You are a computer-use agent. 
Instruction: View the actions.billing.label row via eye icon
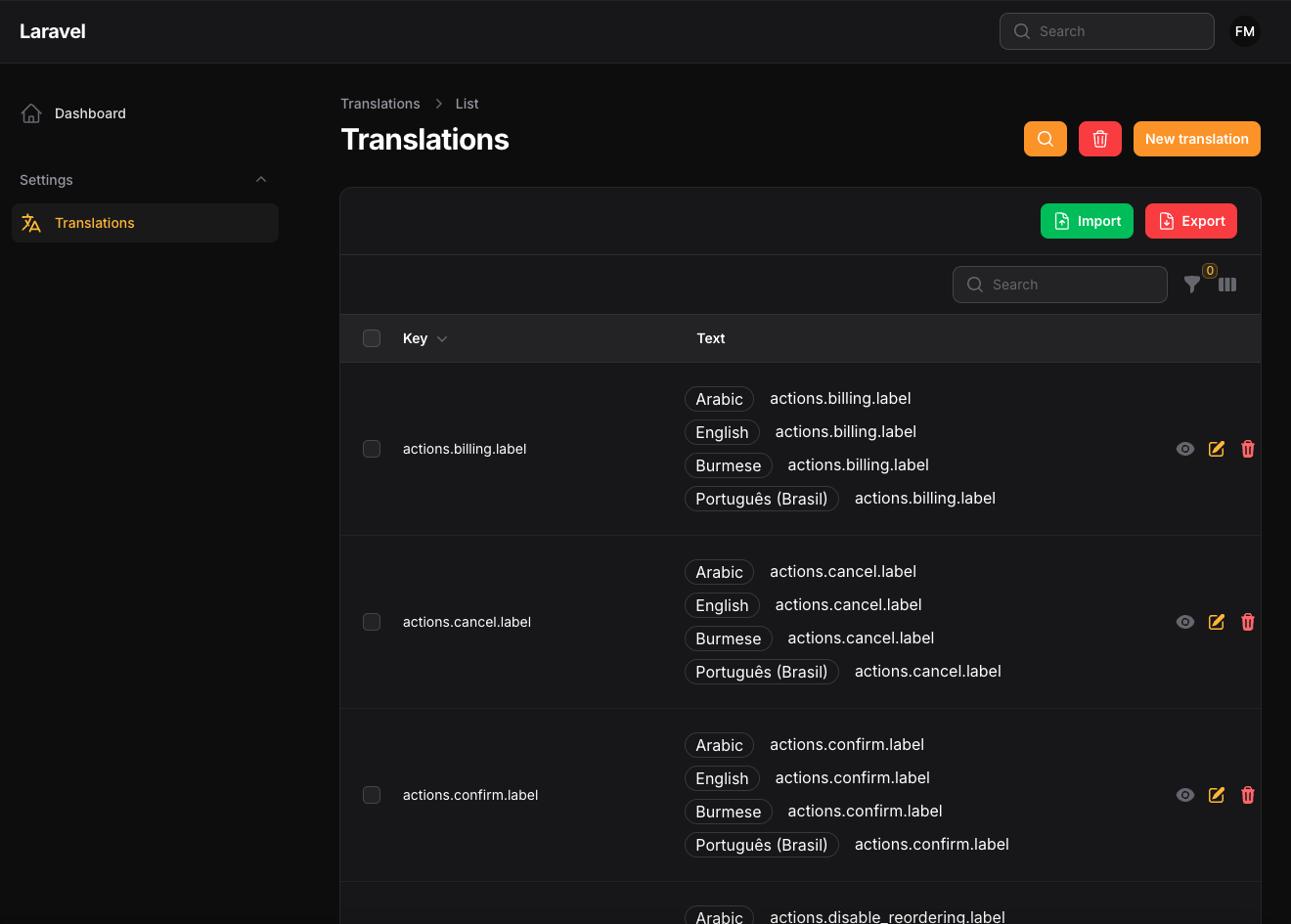(x=1185, y=449)
